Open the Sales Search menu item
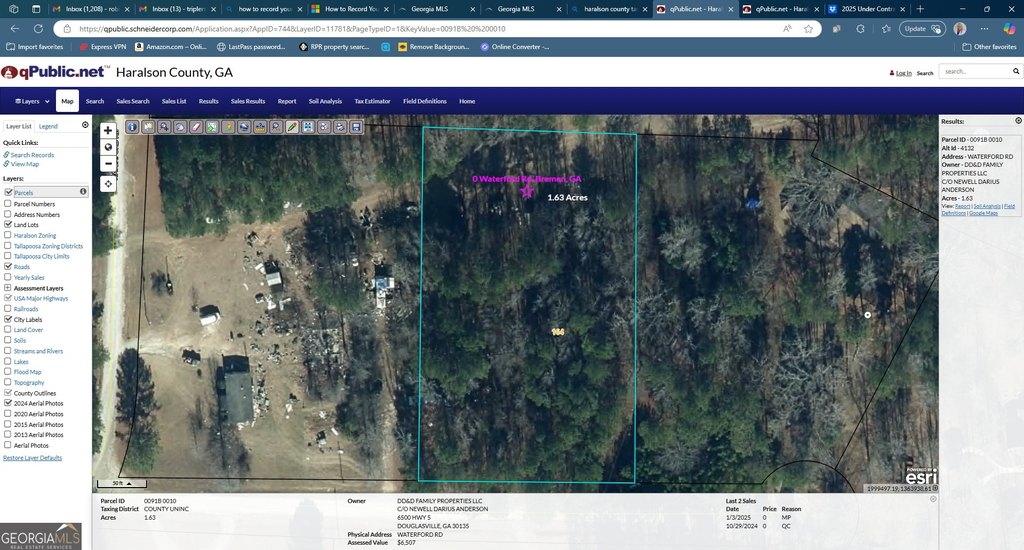Screen dimensions: 1024x550 point(132,101)
